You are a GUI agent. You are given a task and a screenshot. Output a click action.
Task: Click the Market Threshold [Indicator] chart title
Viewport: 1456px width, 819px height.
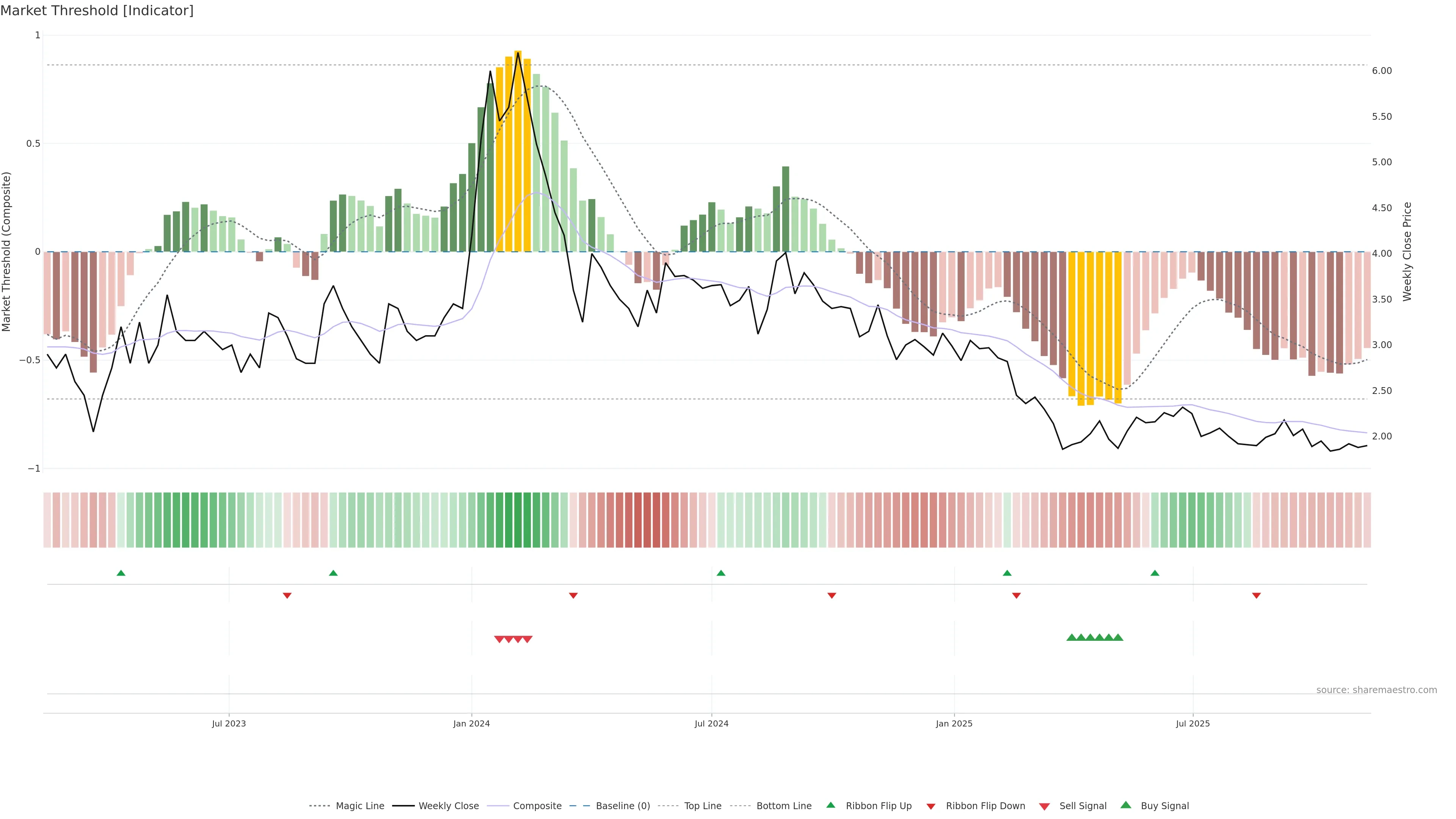pos(97,10)
